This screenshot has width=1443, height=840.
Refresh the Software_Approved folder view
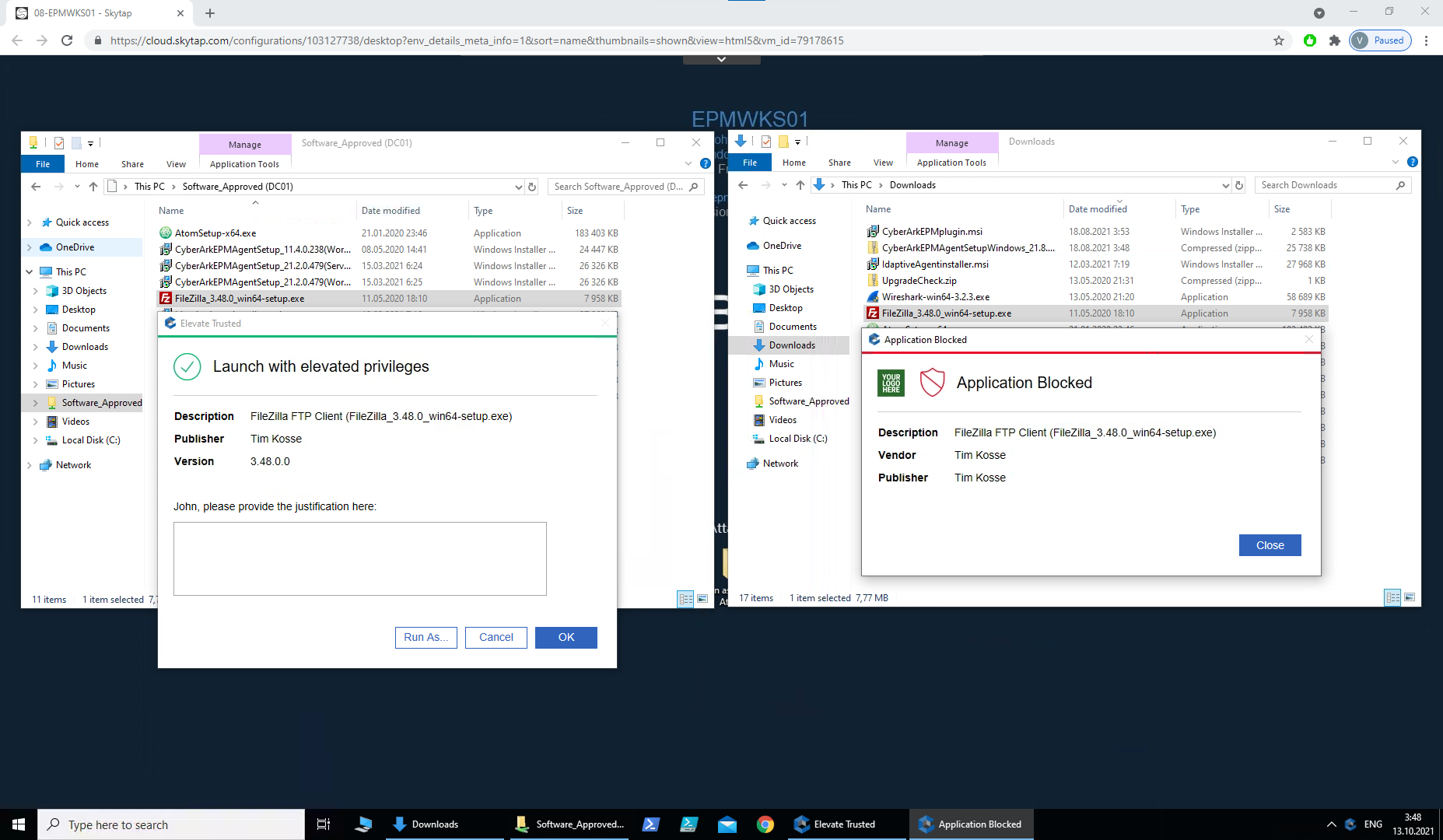click(532, 187)
